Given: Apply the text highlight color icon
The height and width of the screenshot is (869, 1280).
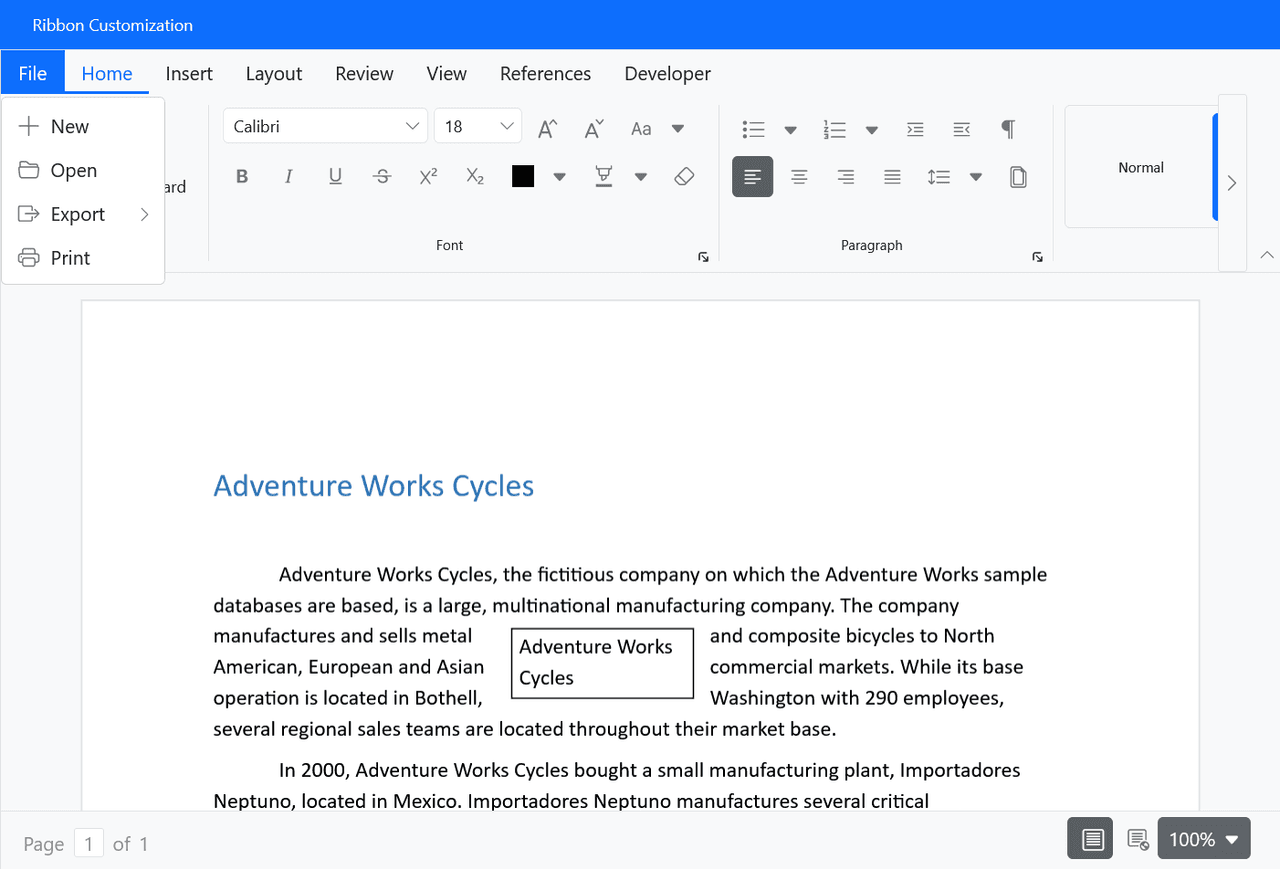Looking at the screenshot, I should pos(604,177).
